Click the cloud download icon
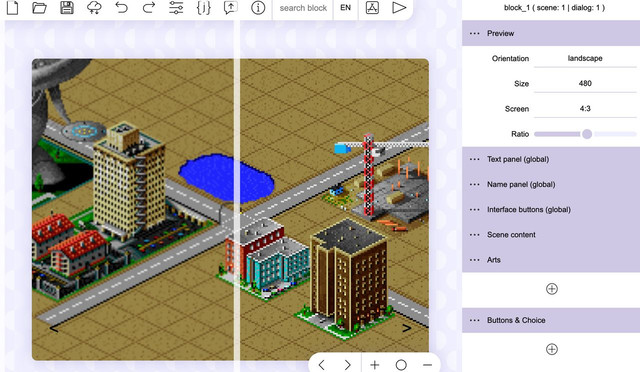Screen dimensions: 640x372 tap(94, 7)
